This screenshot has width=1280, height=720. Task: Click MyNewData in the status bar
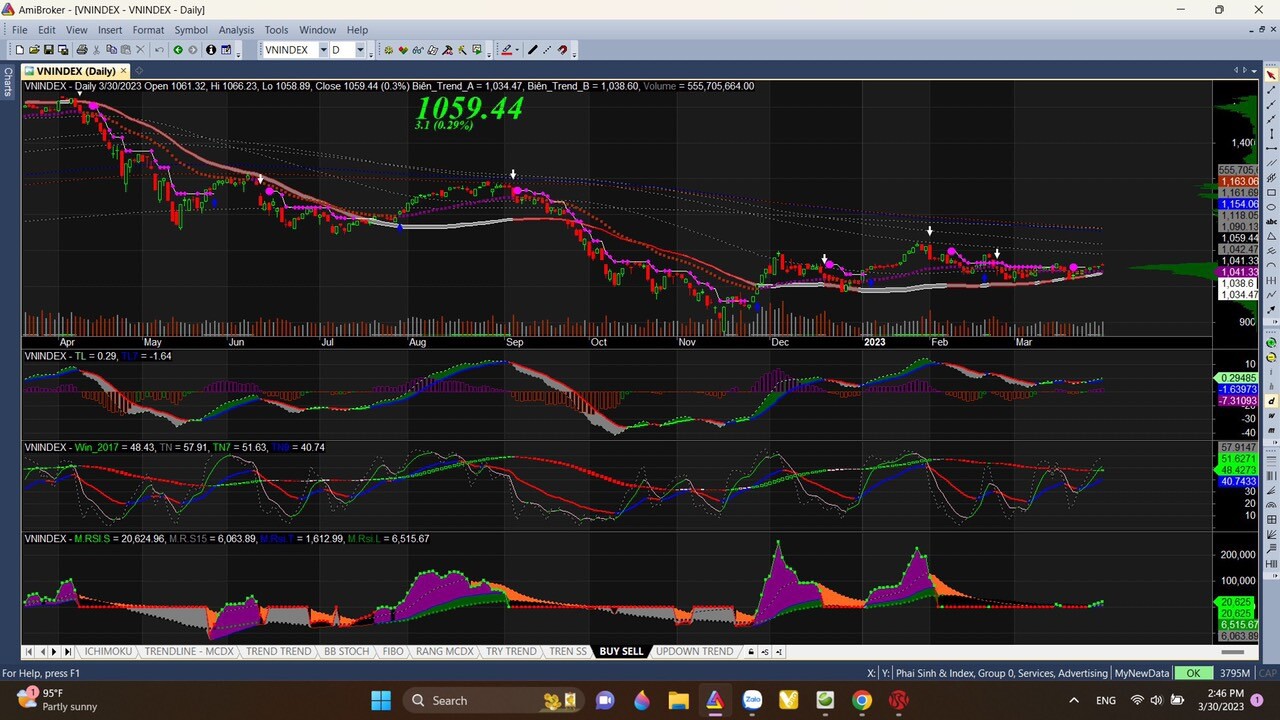1141,673
